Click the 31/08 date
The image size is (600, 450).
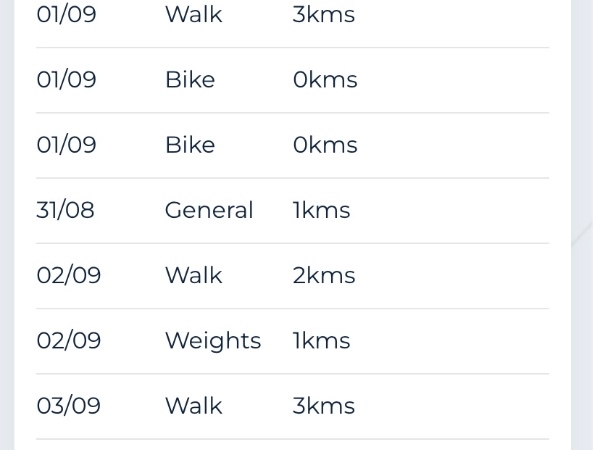pyautogui.click(x=65, y=211)
